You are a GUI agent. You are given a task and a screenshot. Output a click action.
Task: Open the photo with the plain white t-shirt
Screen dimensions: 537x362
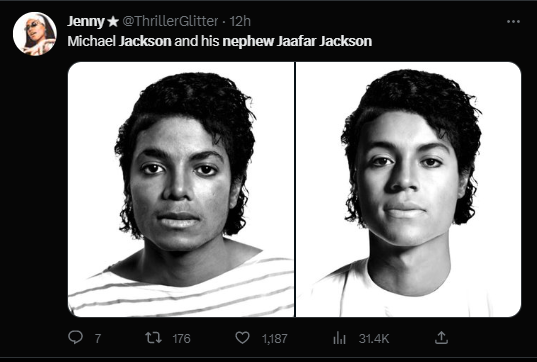point(408,189)
